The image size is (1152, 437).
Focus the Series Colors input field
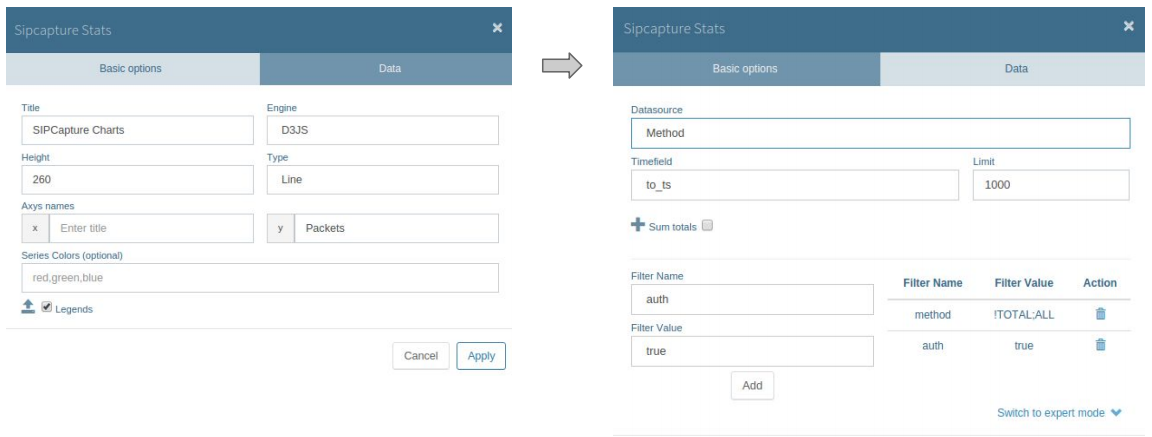click(260, 278)
